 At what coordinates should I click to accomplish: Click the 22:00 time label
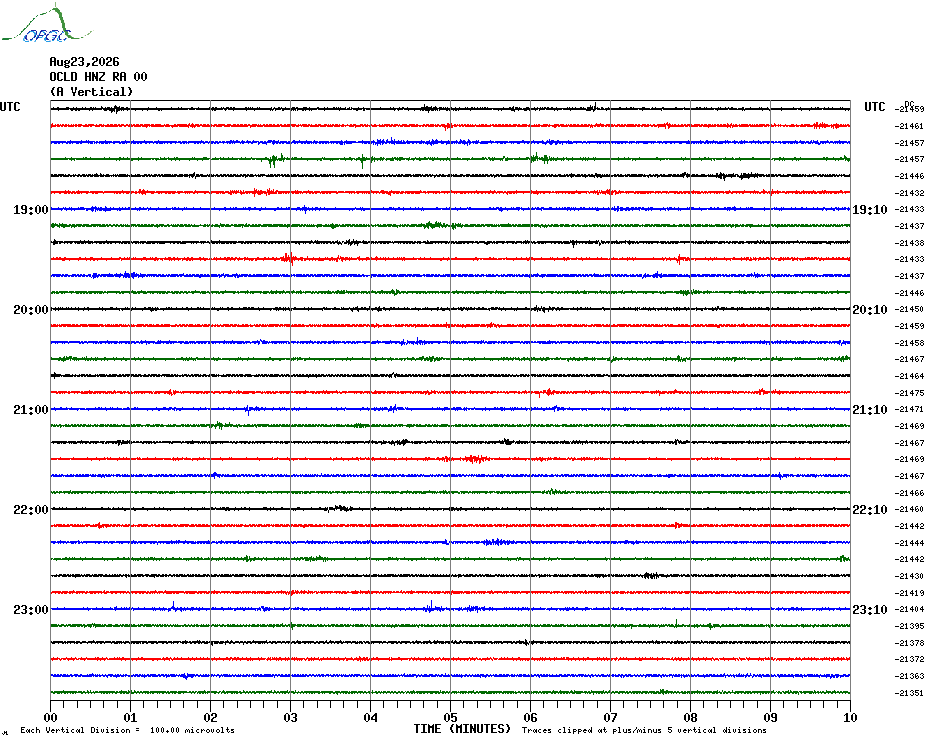(x=31, y=510)
